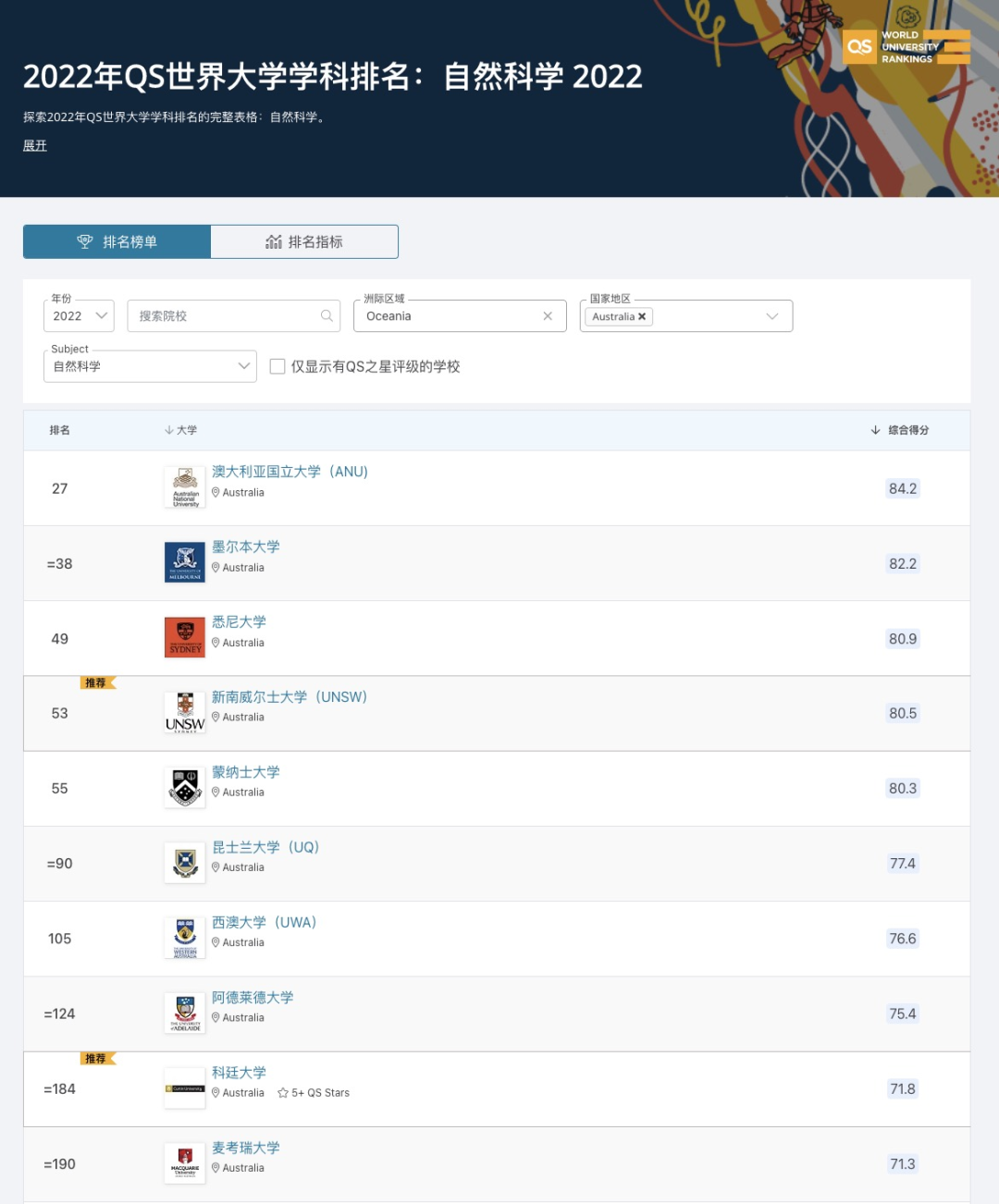Click the 71.8 score for 科廷大学
Screen dimensions: 999x1204
pos(903,1088)
